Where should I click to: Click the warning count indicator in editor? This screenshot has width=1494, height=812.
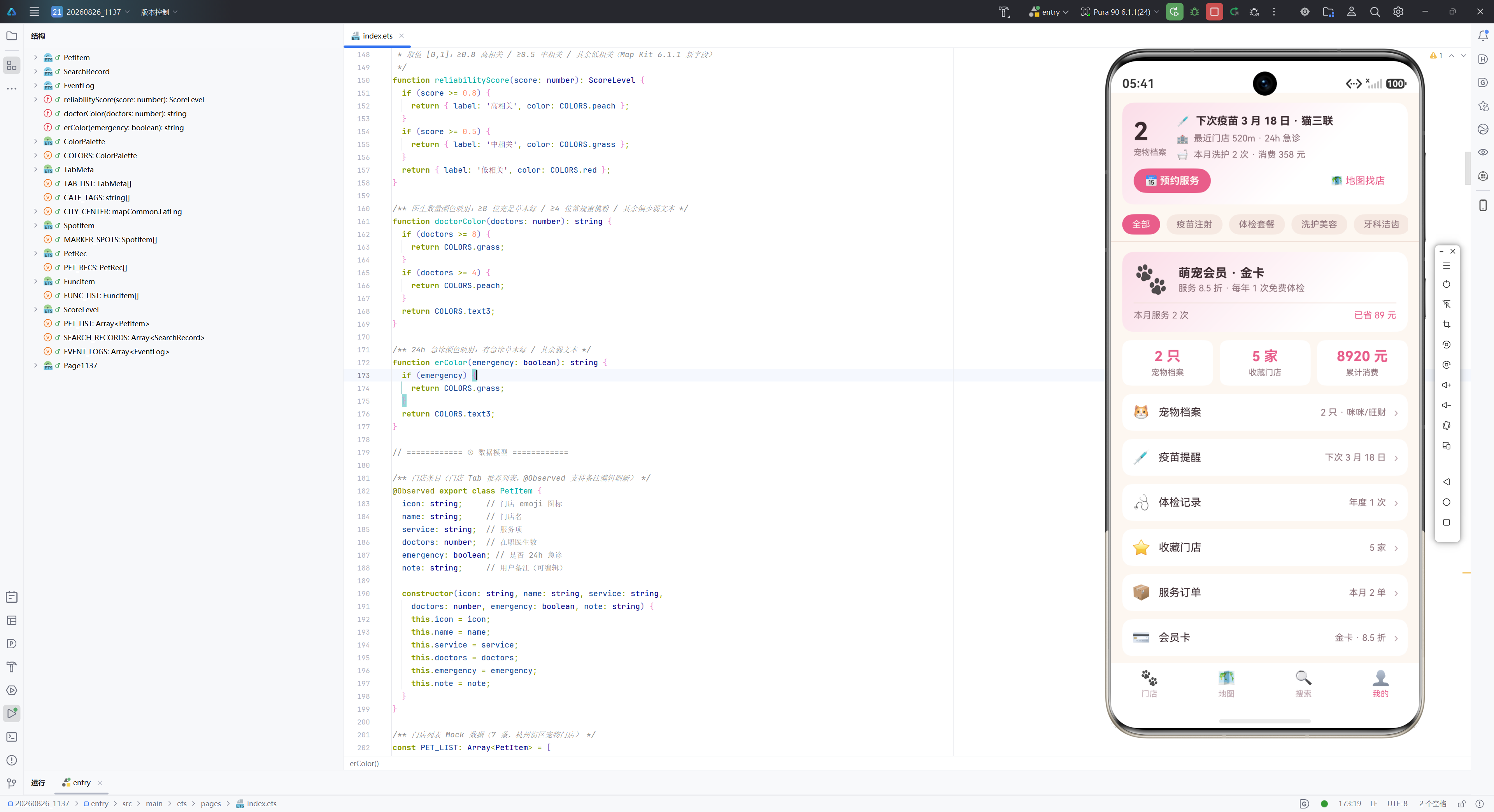coord(1436,56)
